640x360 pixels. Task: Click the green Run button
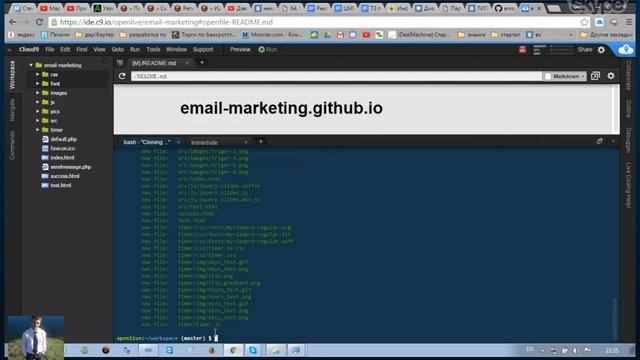[268, 49]
